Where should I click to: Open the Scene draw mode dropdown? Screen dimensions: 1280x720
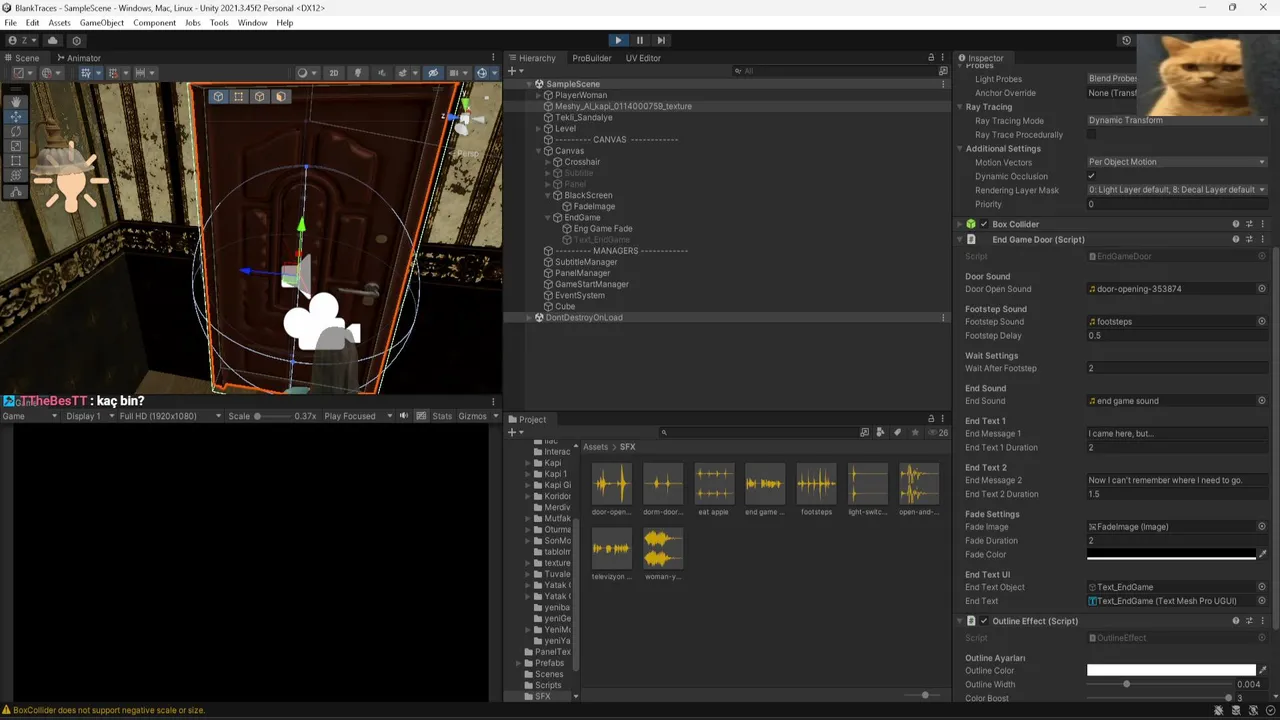[306, 73]
